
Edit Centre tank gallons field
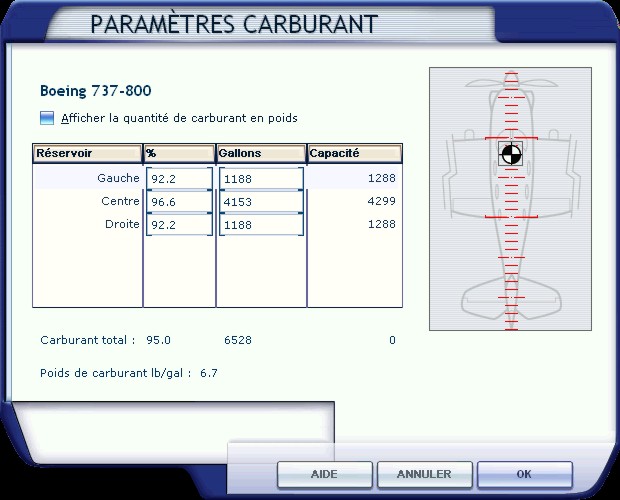261,202
